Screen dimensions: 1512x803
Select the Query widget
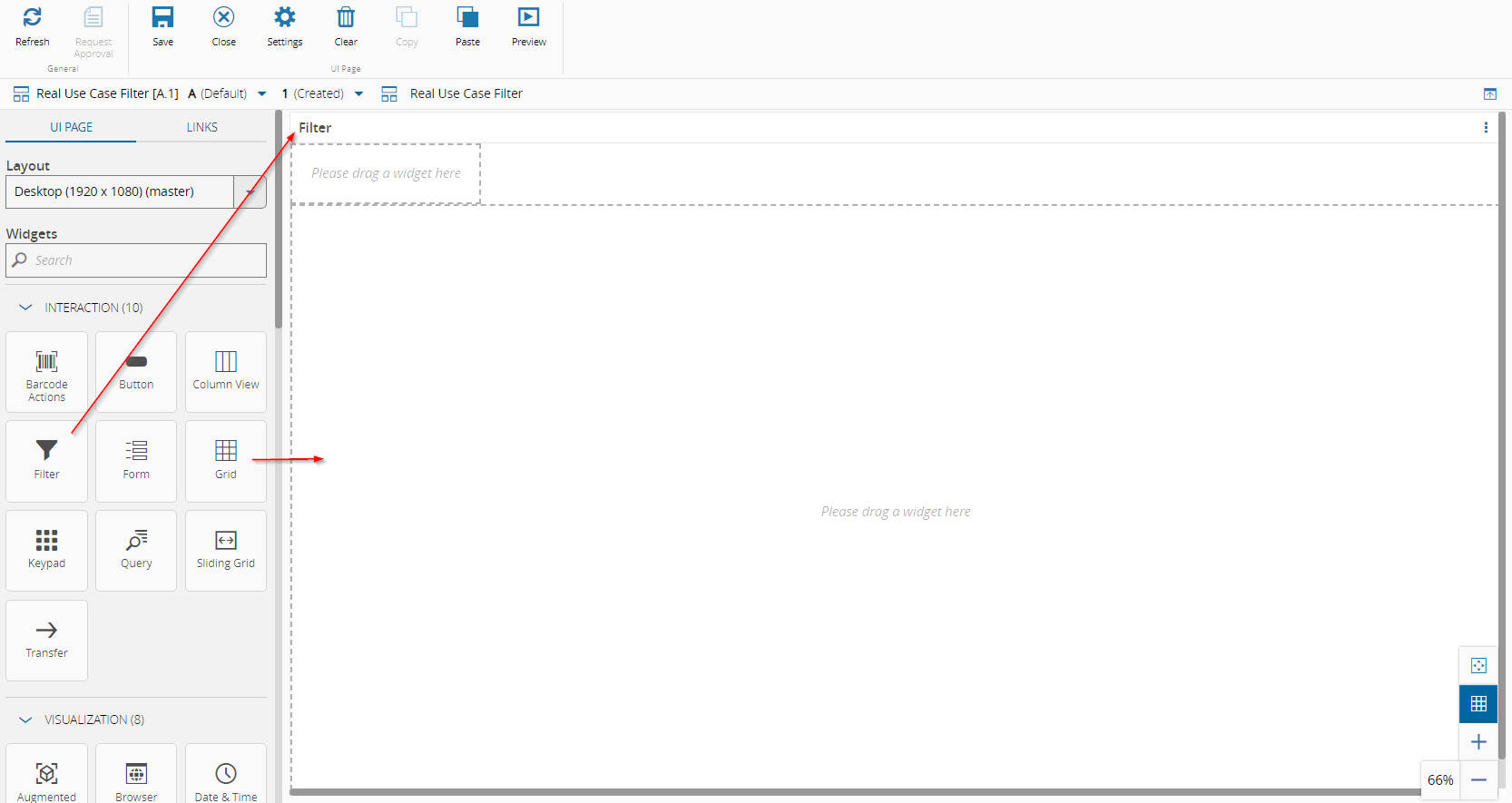tap(136, 551)
